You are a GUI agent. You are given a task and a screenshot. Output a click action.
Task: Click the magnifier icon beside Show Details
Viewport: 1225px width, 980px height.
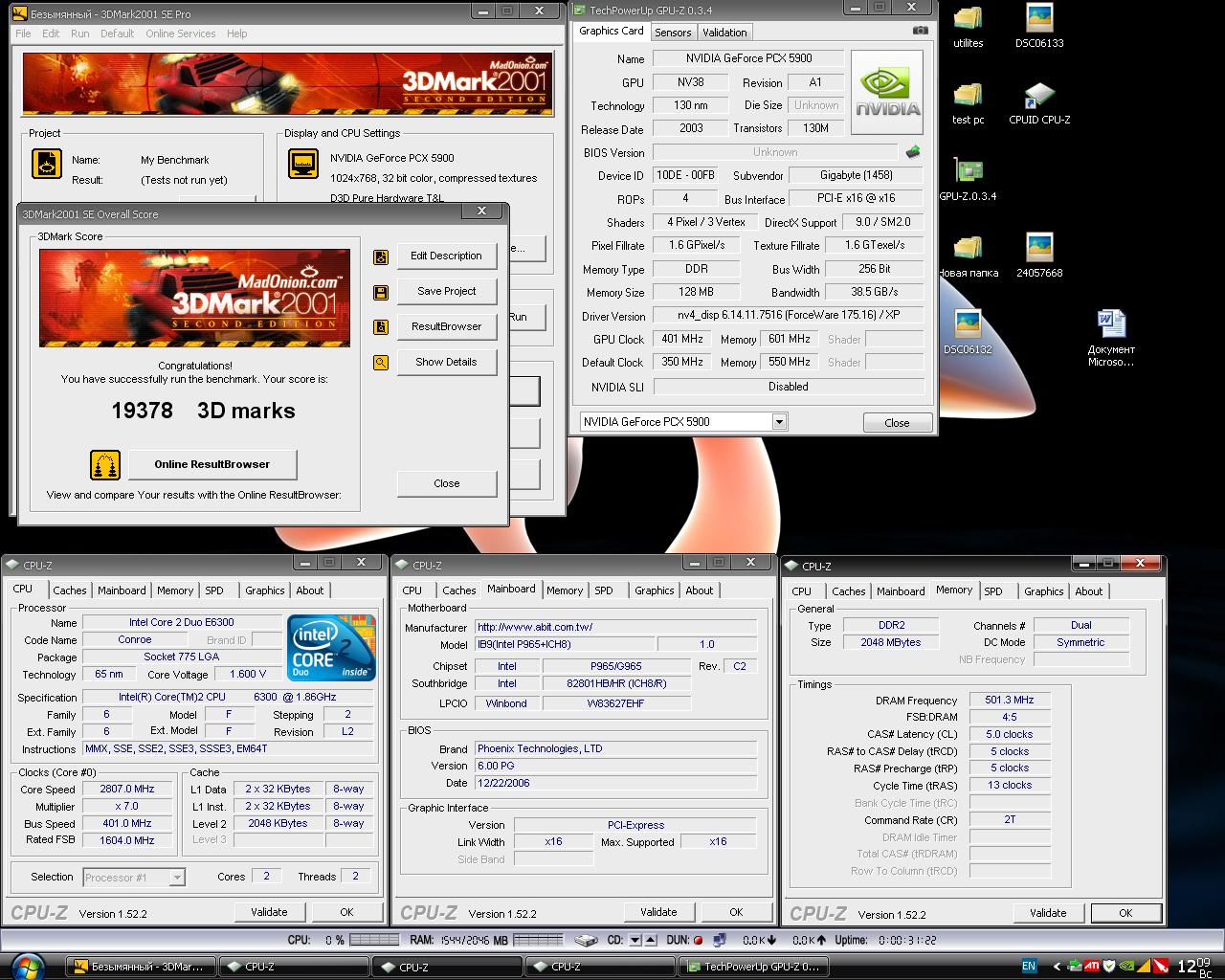381,363
